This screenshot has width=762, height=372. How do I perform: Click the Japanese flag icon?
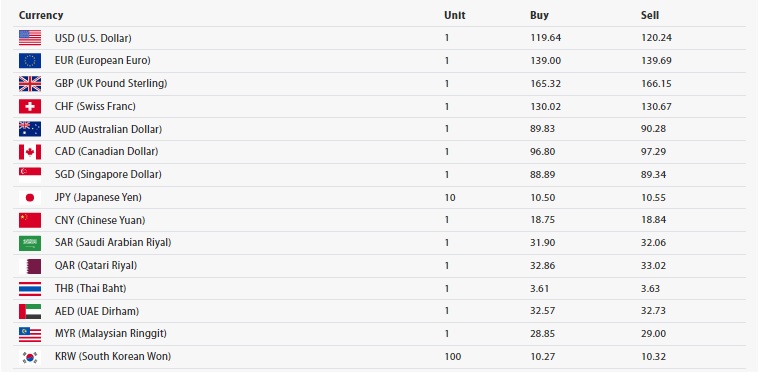coord(30,197)
